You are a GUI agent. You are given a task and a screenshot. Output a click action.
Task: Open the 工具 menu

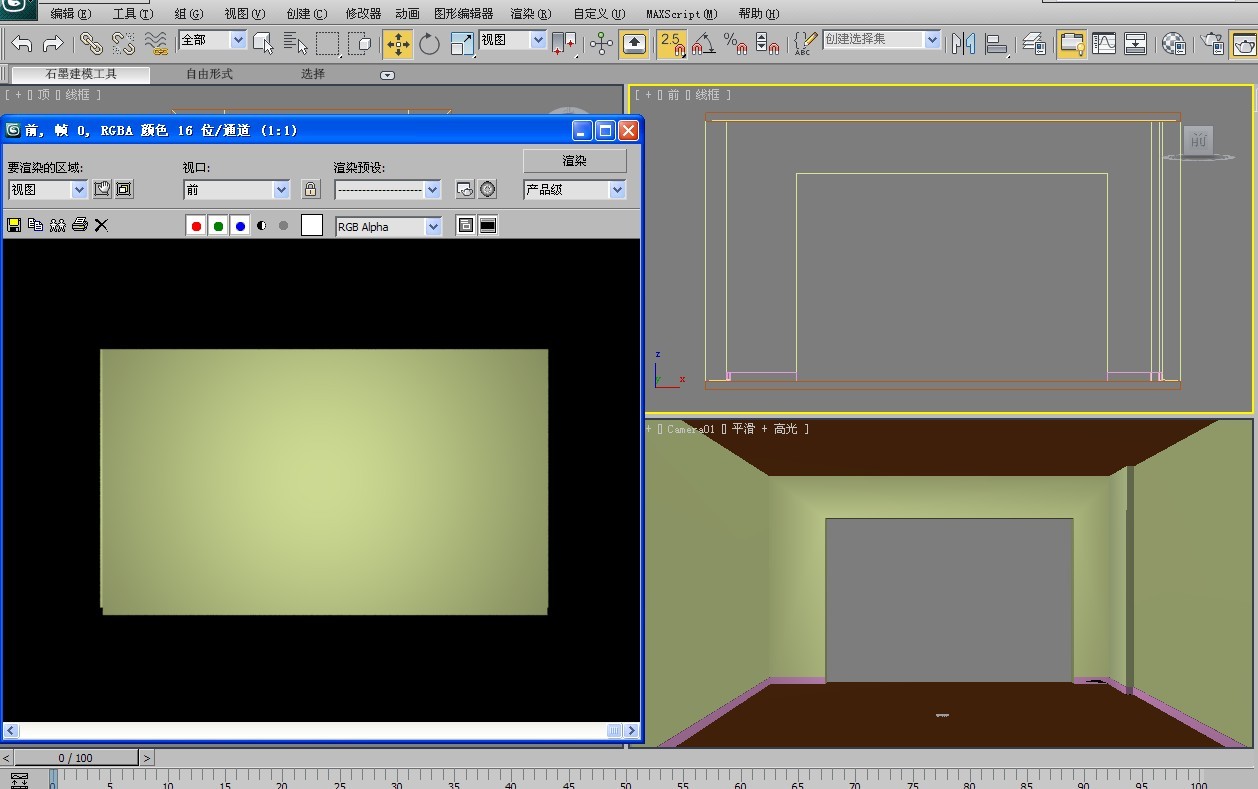133,14
